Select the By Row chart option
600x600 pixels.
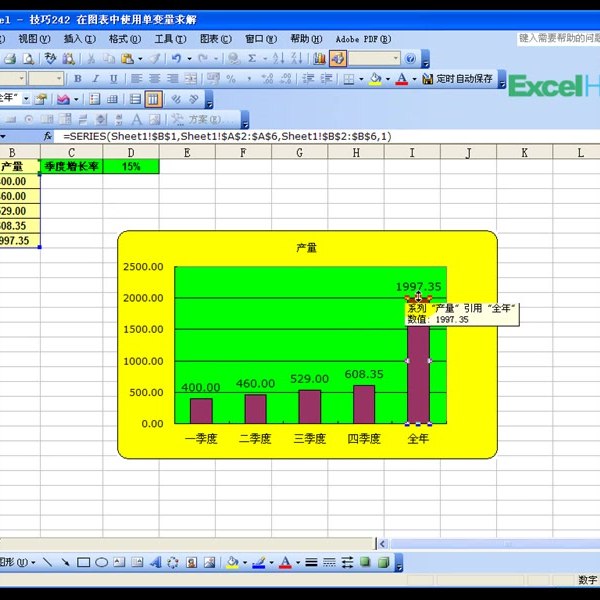pos(135,99)
